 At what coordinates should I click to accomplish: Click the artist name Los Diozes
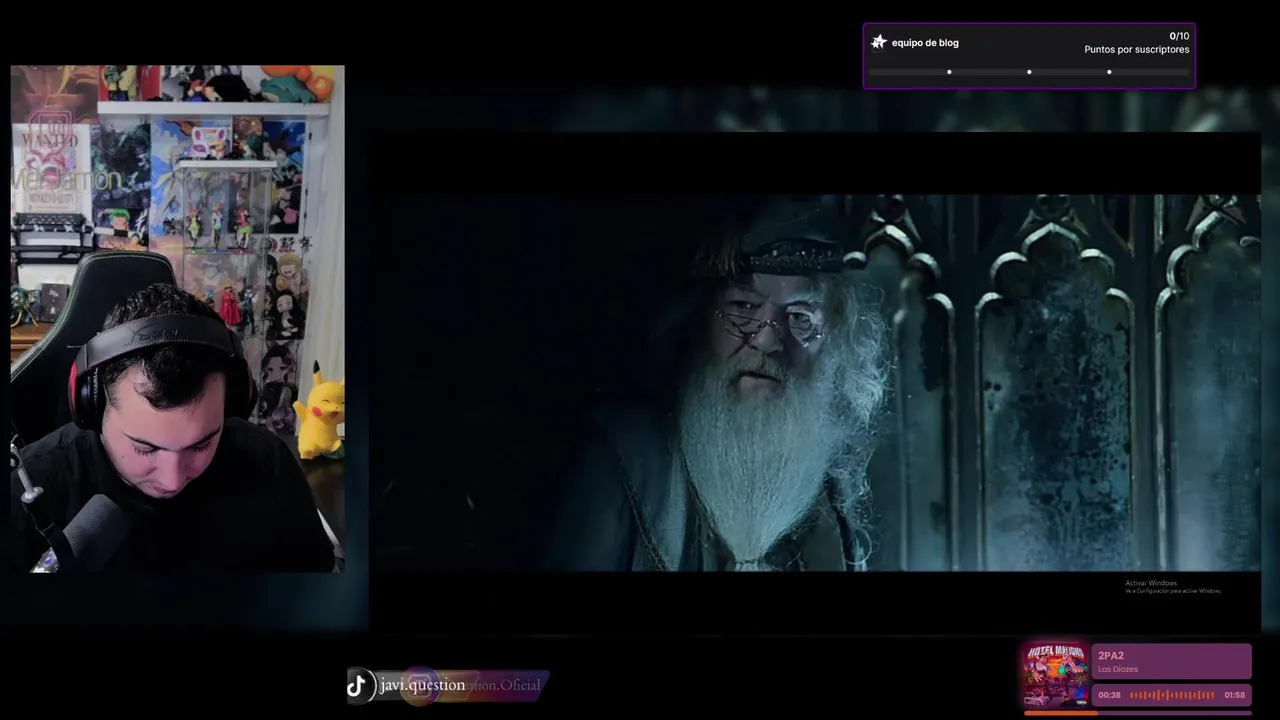pyautogui.click(x=1118, y=669)
